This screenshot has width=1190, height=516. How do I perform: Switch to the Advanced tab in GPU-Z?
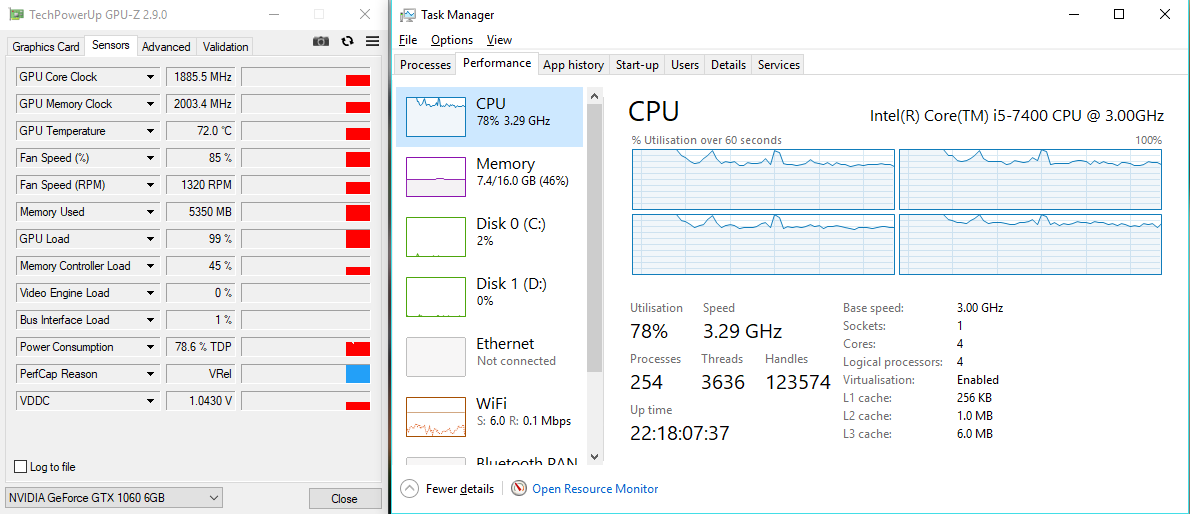pos(166,47)
